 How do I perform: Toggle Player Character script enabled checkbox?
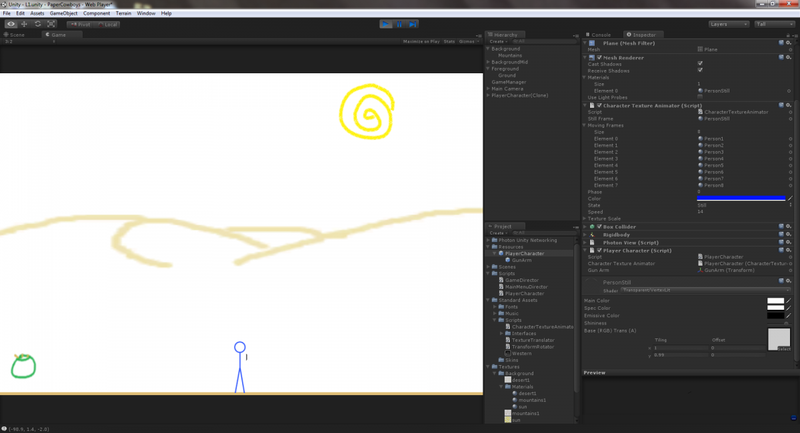tap(599, 251)
